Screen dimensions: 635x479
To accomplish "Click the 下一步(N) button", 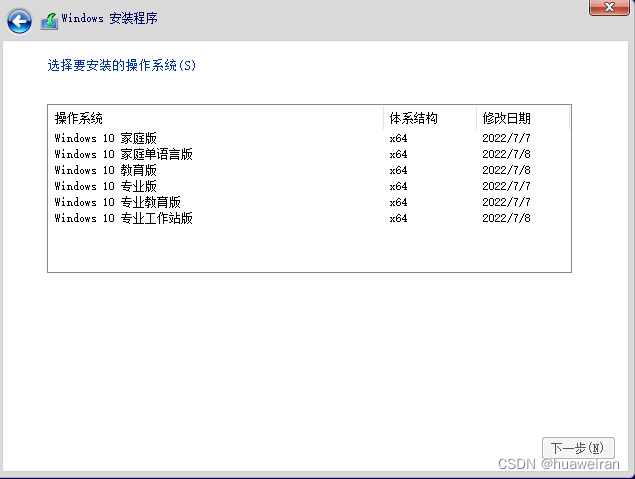I will pyautogui.click(x=578, y=448).
